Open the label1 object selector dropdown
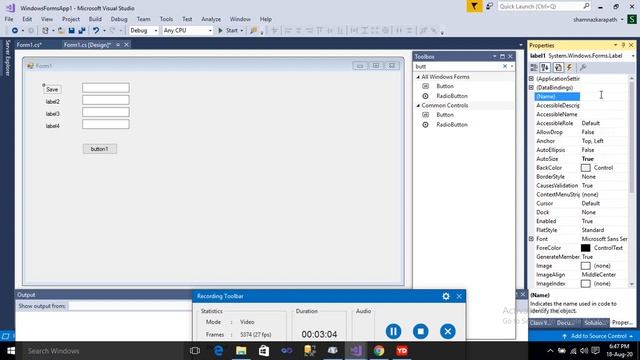Screen dimensions: 640x360 click(x=633, y=56)
